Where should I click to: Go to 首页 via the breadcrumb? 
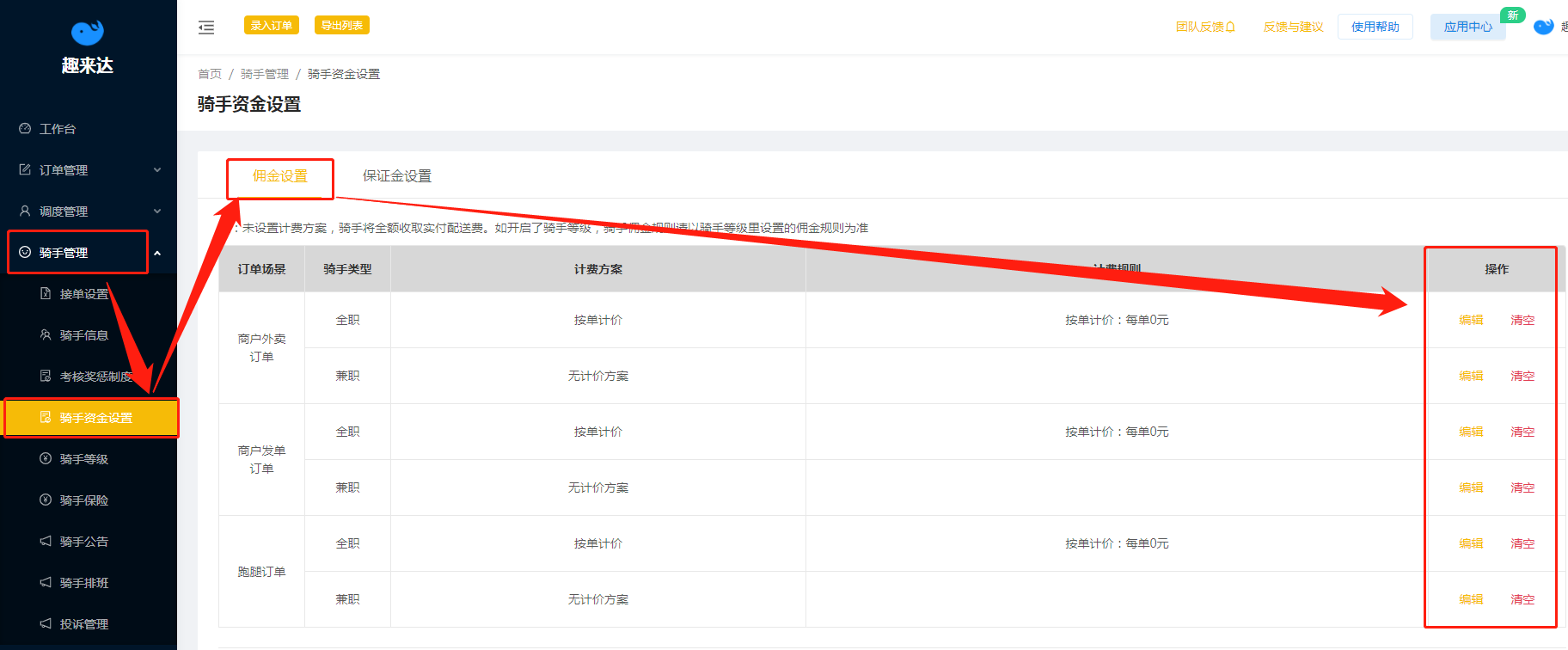210,74
